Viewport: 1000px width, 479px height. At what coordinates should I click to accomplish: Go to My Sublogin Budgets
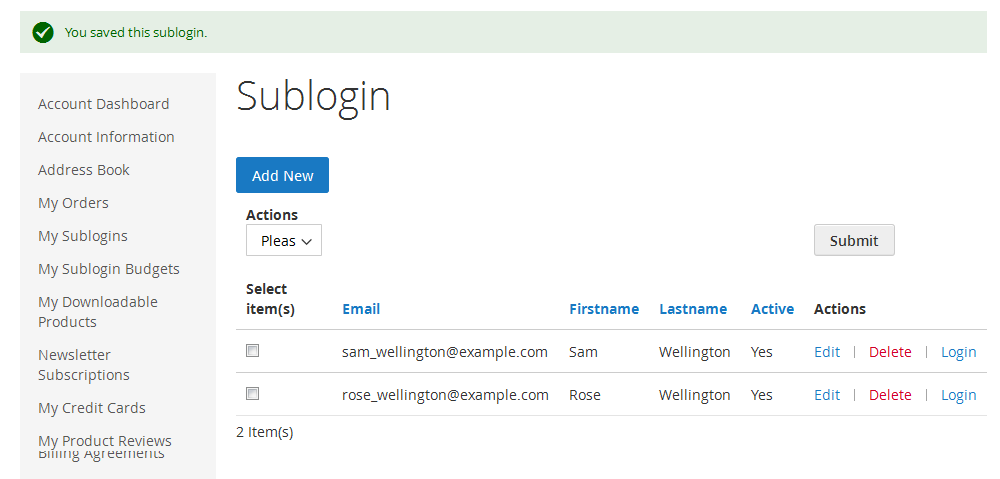108,269
